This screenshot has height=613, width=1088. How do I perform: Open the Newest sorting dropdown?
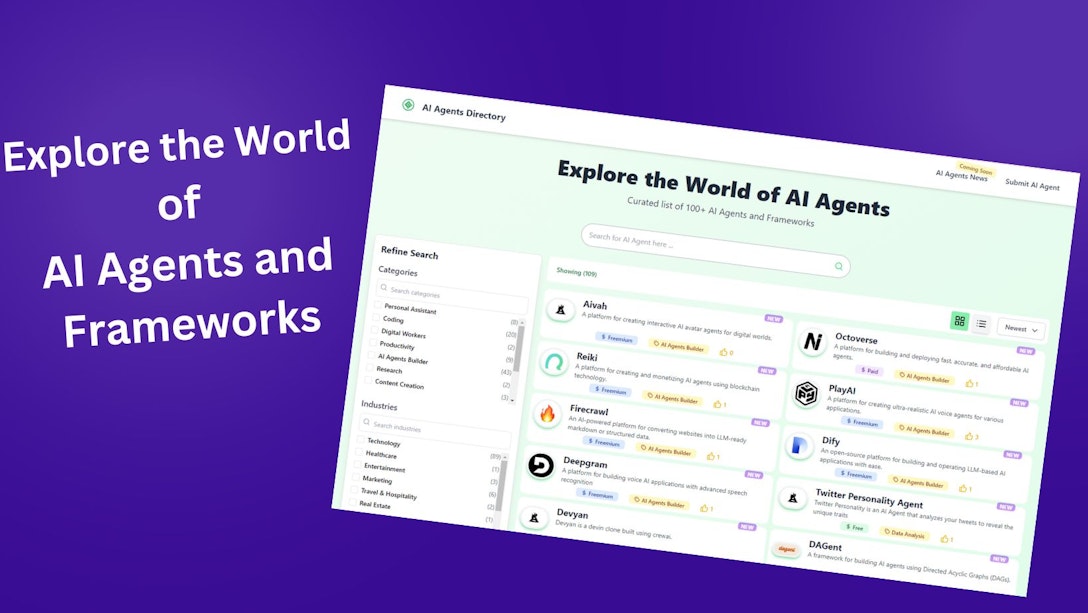pos(1020,329)
